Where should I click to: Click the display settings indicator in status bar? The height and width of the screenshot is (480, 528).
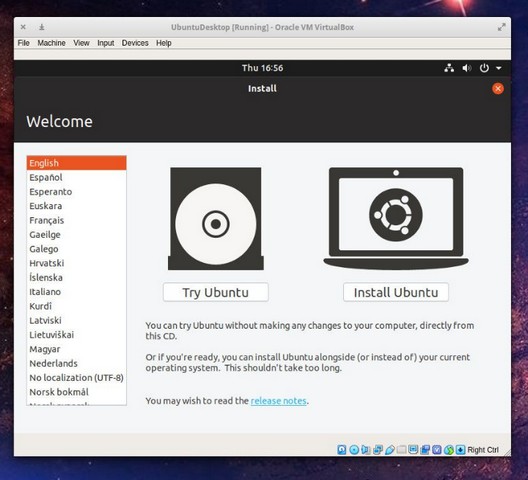click(x=413, y=450)
